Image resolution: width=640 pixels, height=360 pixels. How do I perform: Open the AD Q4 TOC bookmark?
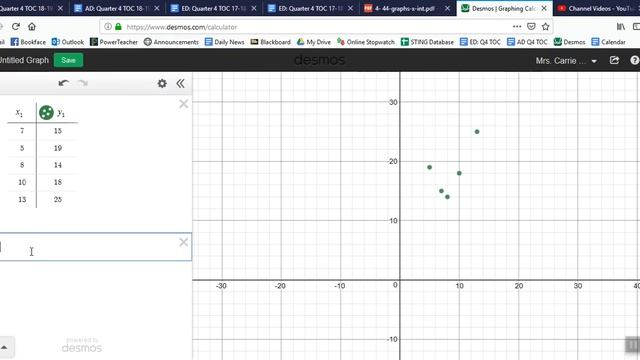(527, 42)
